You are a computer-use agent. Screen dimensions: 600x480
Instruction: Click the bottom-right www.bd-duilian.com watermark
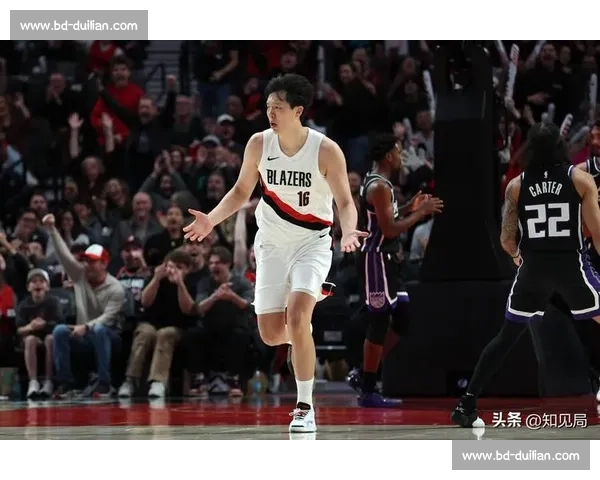520,455
